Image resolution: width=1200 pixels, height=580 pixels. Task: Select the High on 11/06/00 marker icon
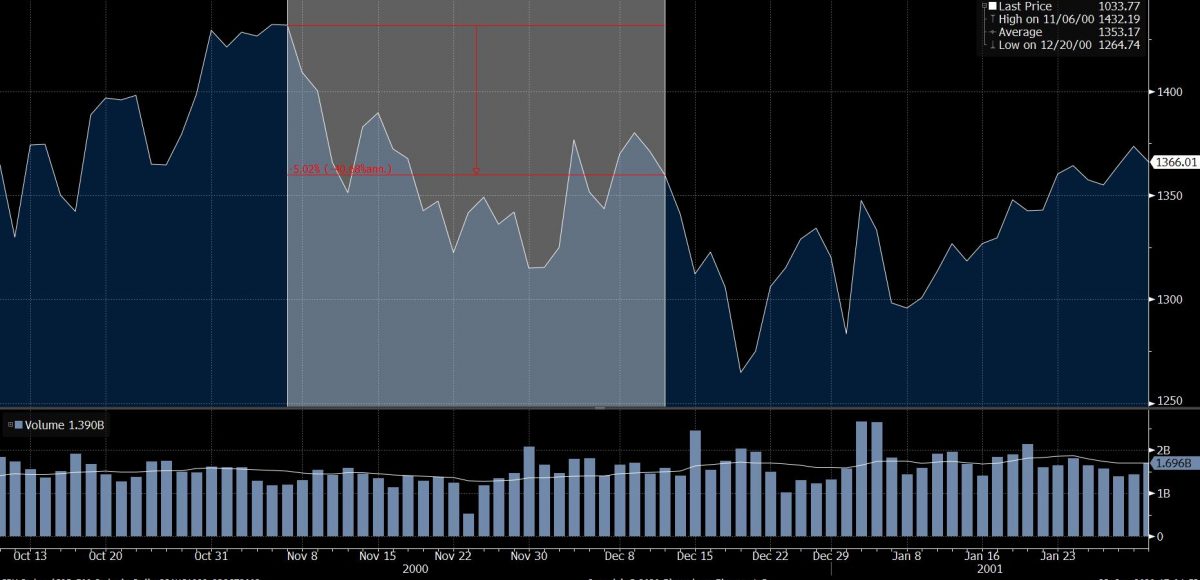pos(991,19)
